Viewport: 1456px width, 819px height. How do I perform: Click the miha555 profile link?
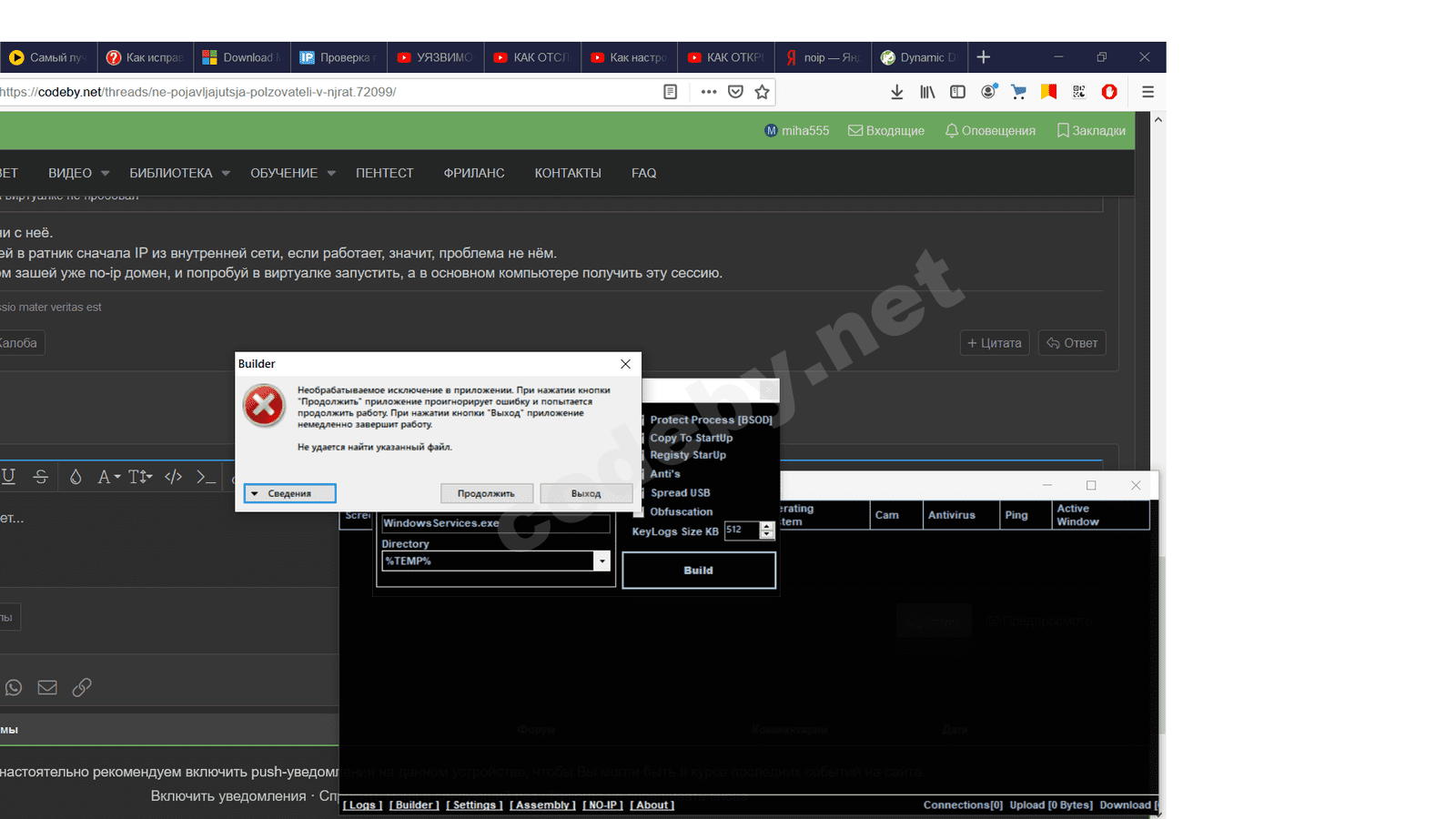pos(797,131)
